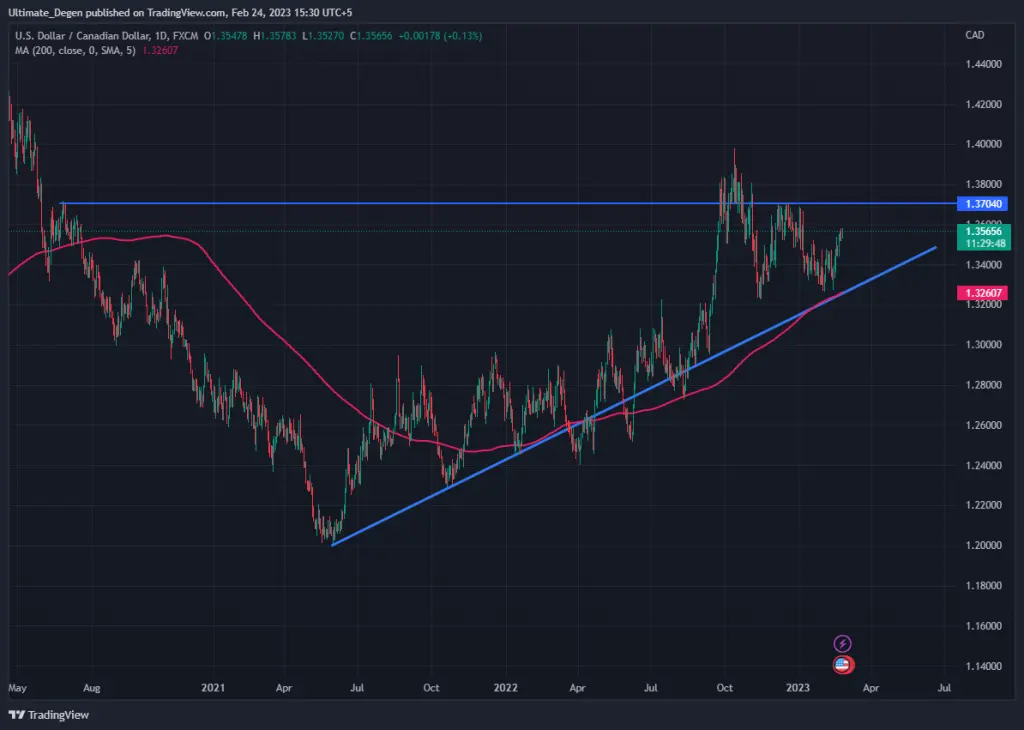This screenshot has width=1024, height=730.
Task: Click the purple lightning event icon
Action: (842, 644)
